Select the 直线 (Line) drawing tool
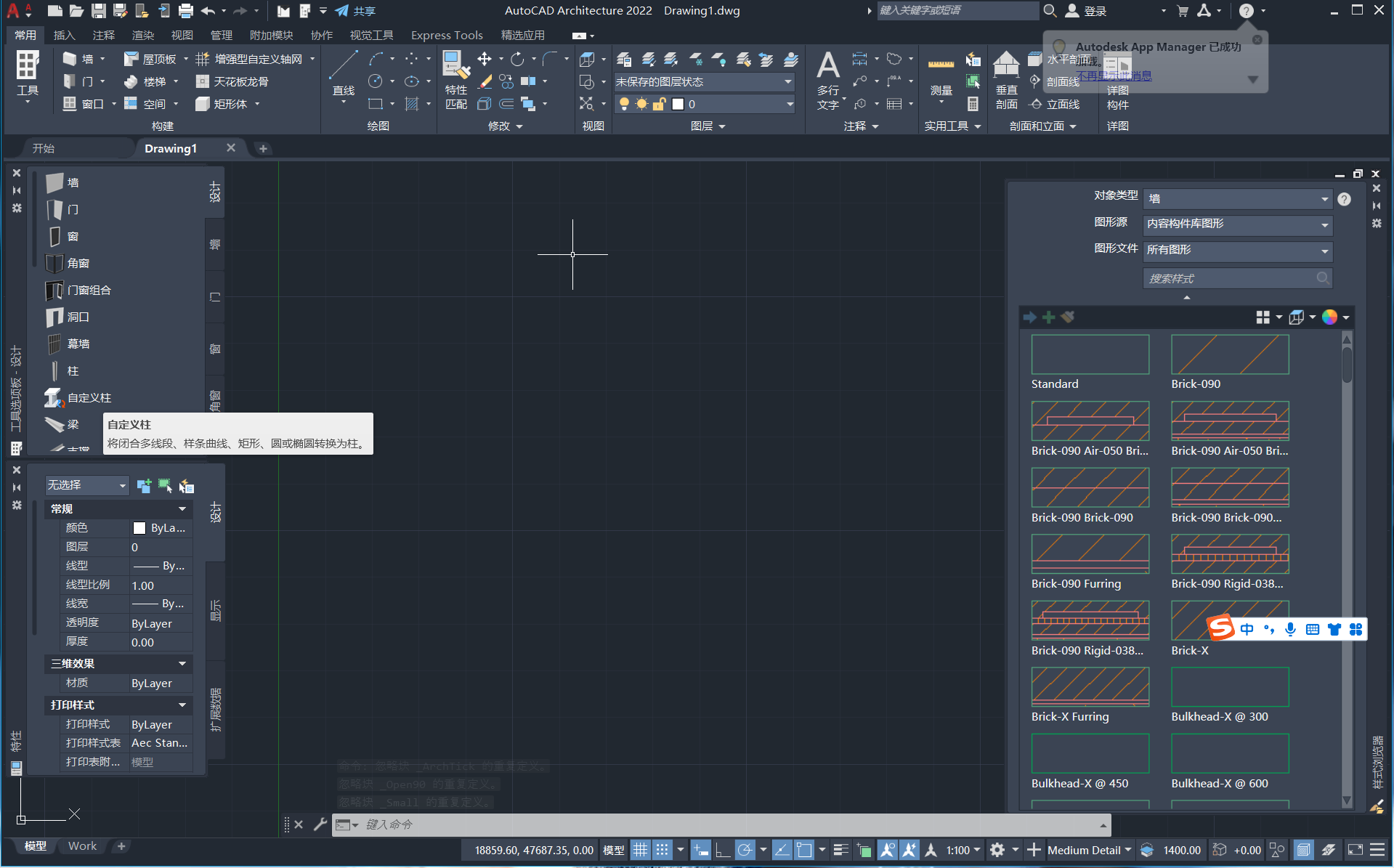 pyautogui.click(x=343, y=73)
